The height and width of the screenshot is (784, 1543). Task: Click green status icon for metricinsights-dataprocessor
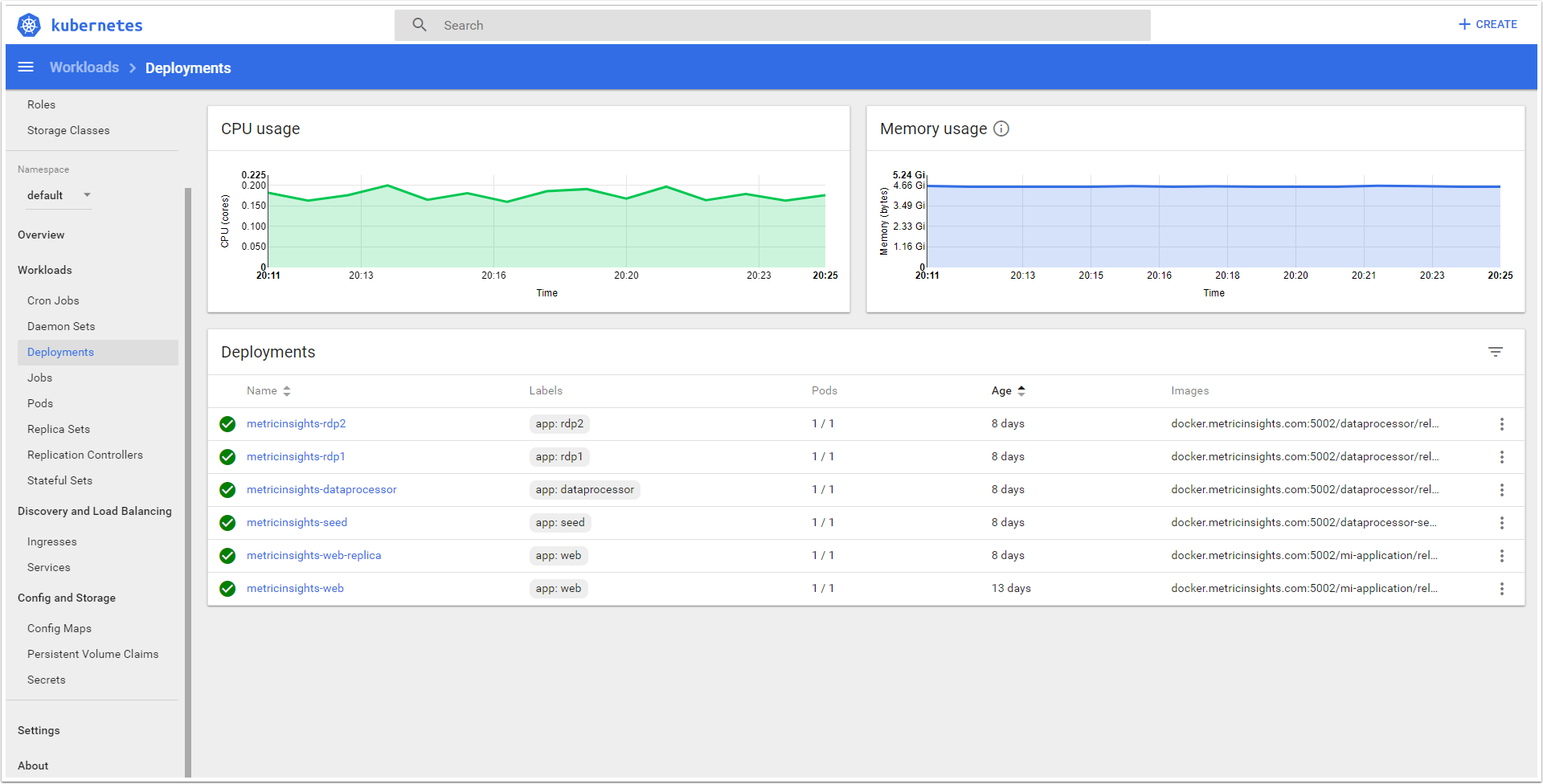click(227, 490)
